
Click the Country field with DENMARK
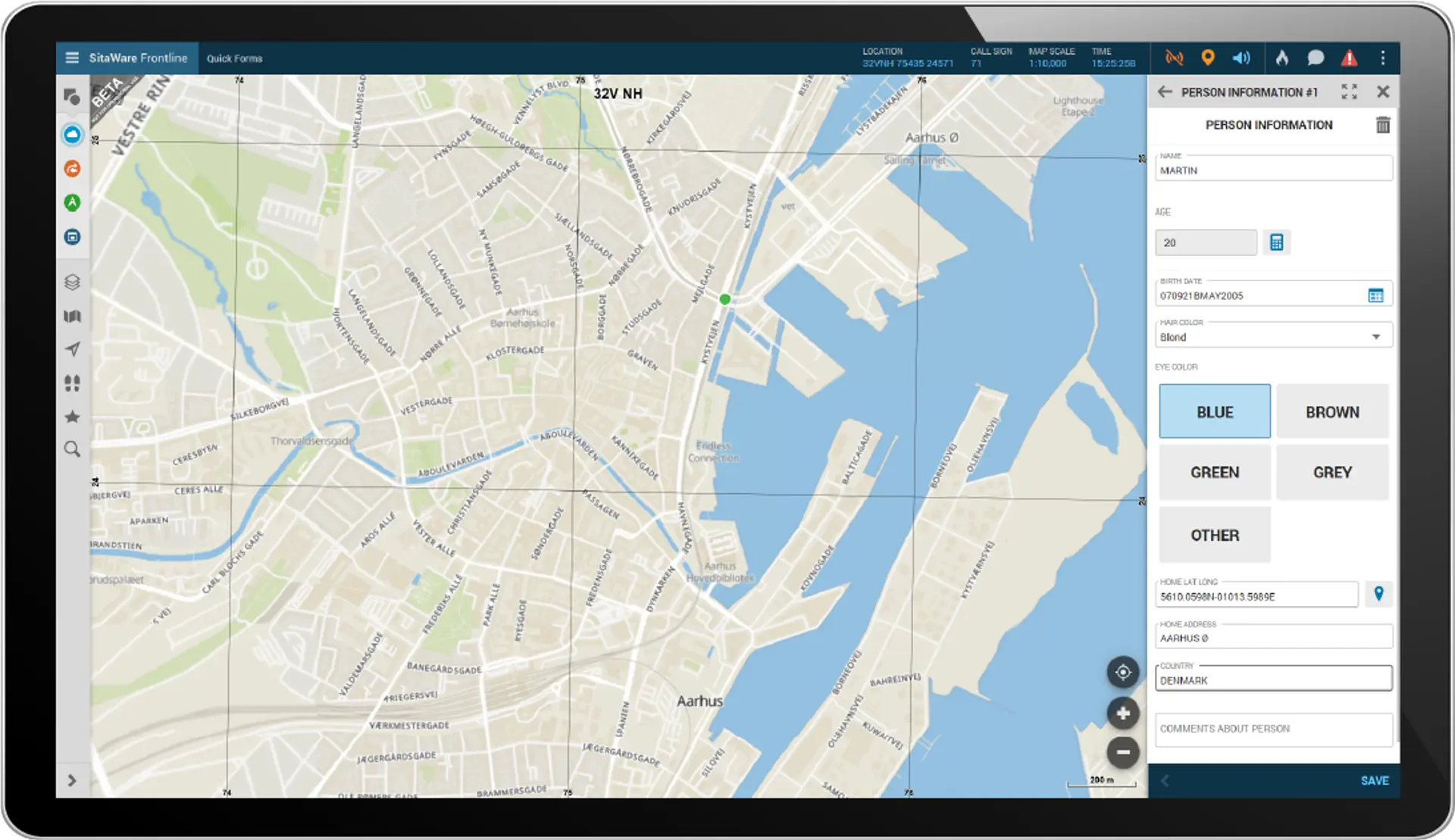1273,679
